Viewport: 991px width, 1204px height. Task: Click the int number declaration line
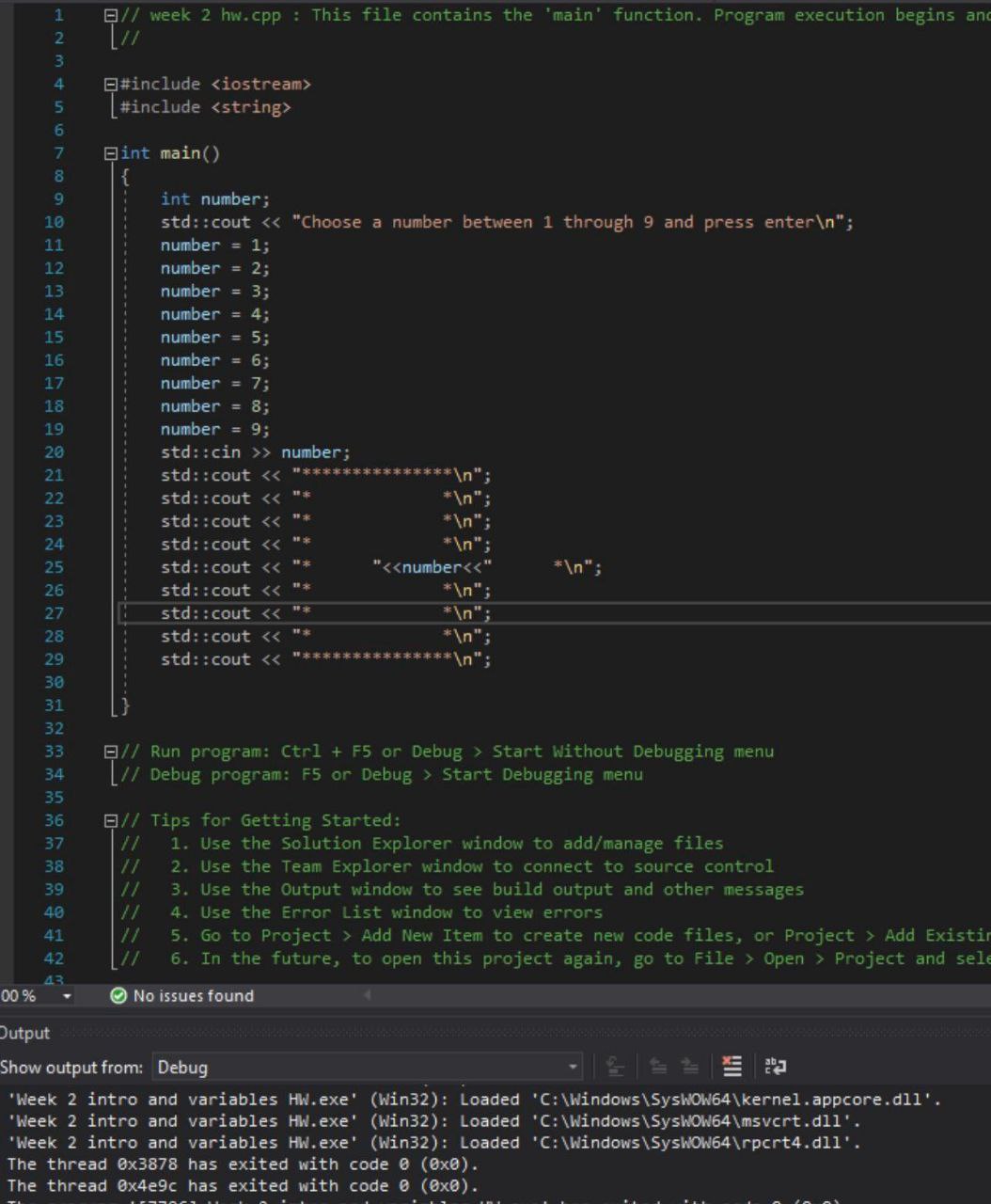214,199
